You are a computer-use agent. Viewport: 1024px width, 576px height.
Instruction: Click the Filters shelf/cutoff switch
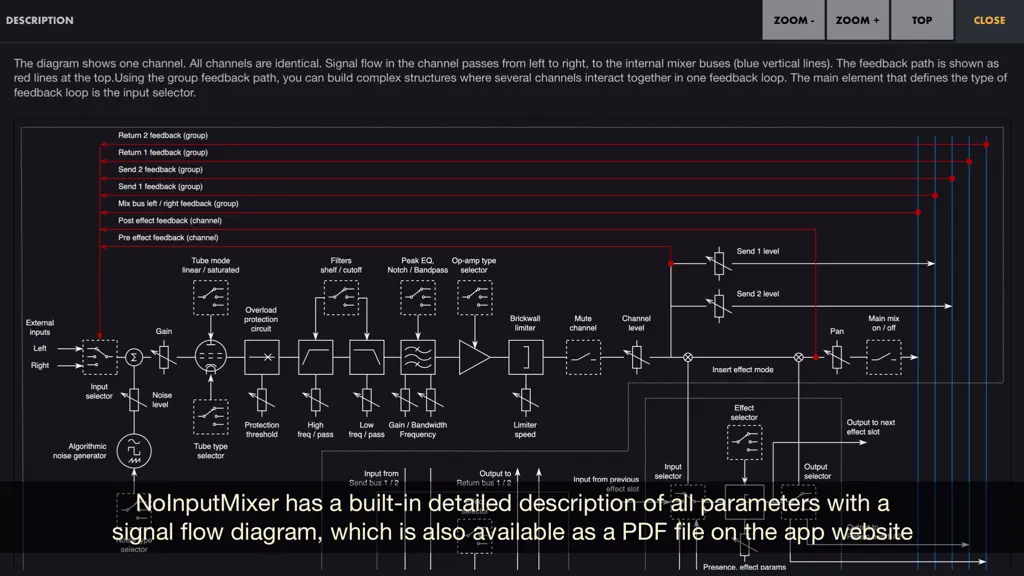(x=341, y=297)
